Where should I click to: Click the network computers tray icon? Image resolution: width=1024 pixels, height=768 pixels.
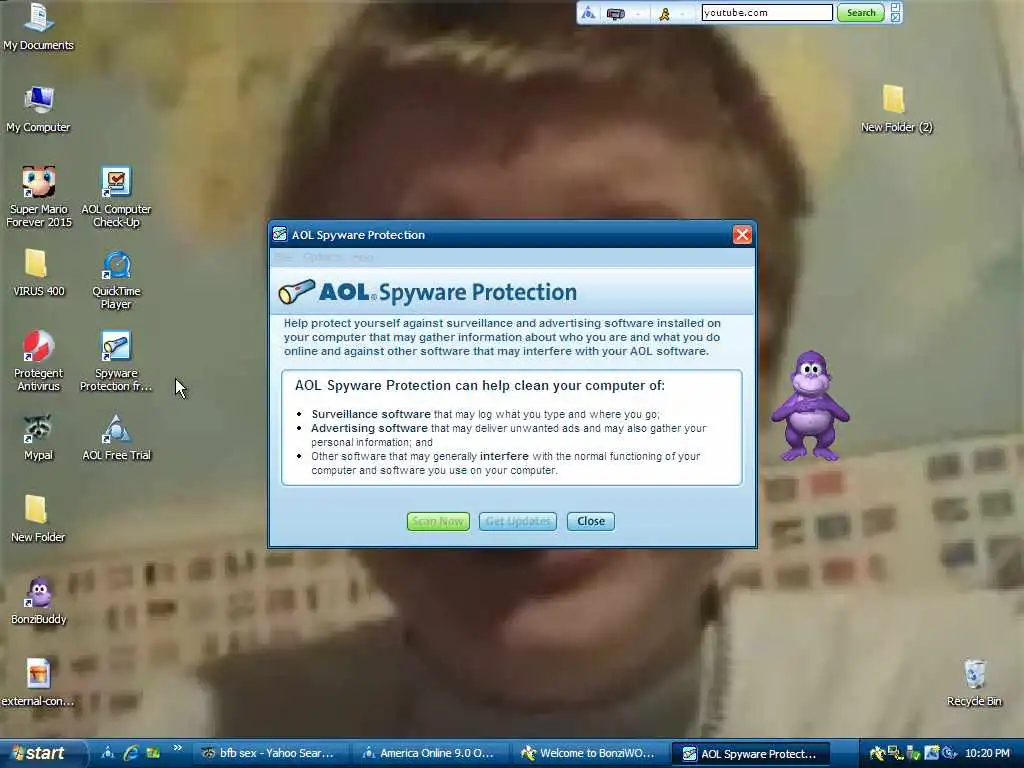pos(895,753)
